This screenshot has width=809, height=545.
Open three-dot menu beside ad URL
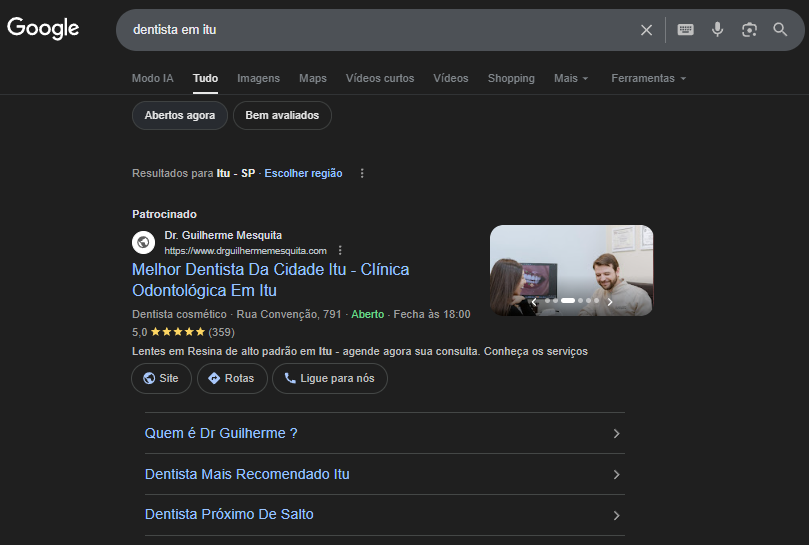point(340,250)
